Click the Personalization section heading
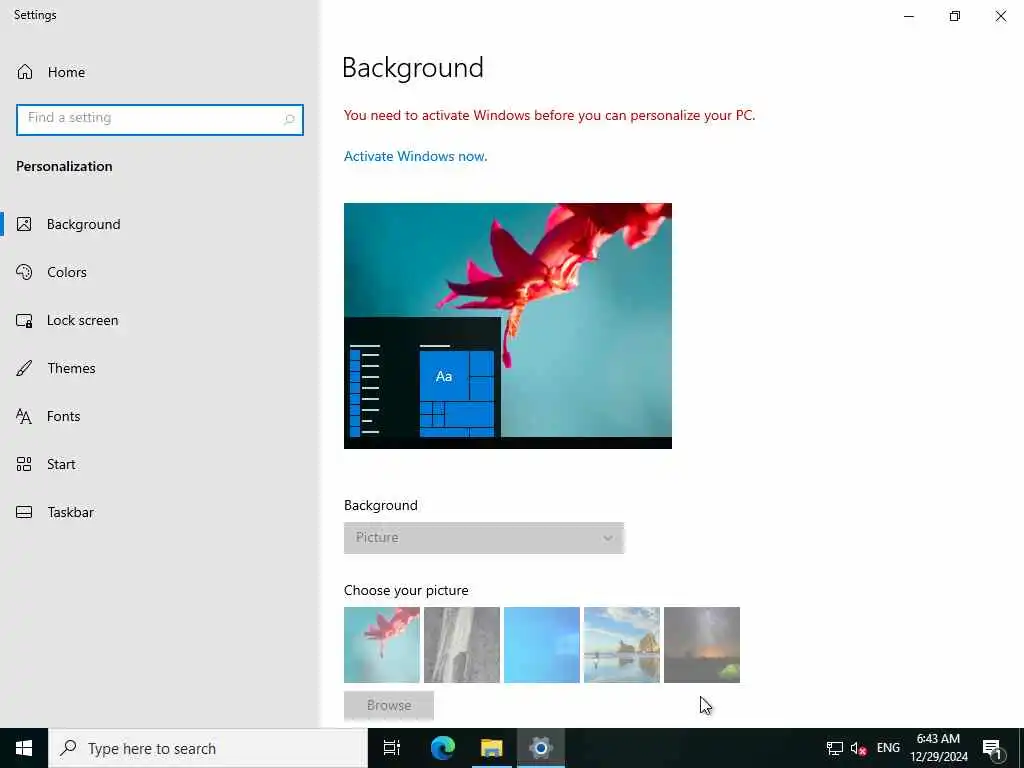 pyautogui.click(x=64, y=167)
